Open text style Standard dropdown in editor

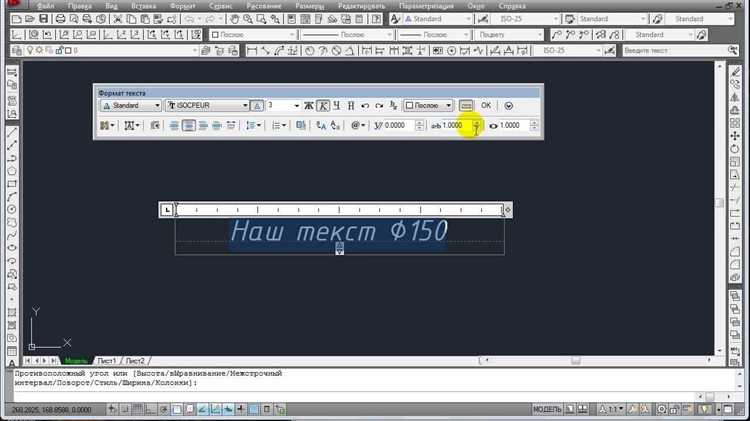pos(131,106)
